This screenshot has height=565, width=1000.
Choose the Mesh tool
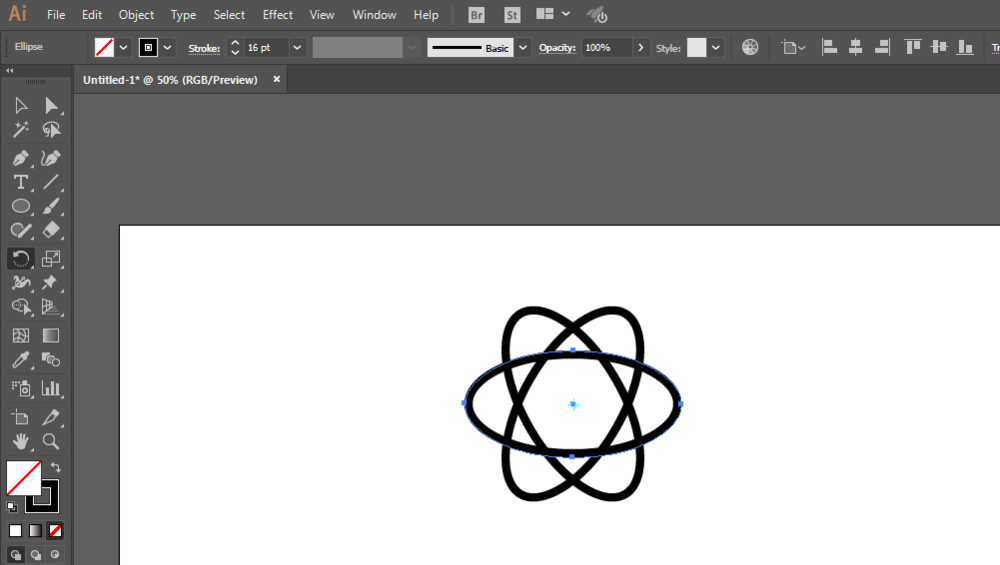[20, 335]
